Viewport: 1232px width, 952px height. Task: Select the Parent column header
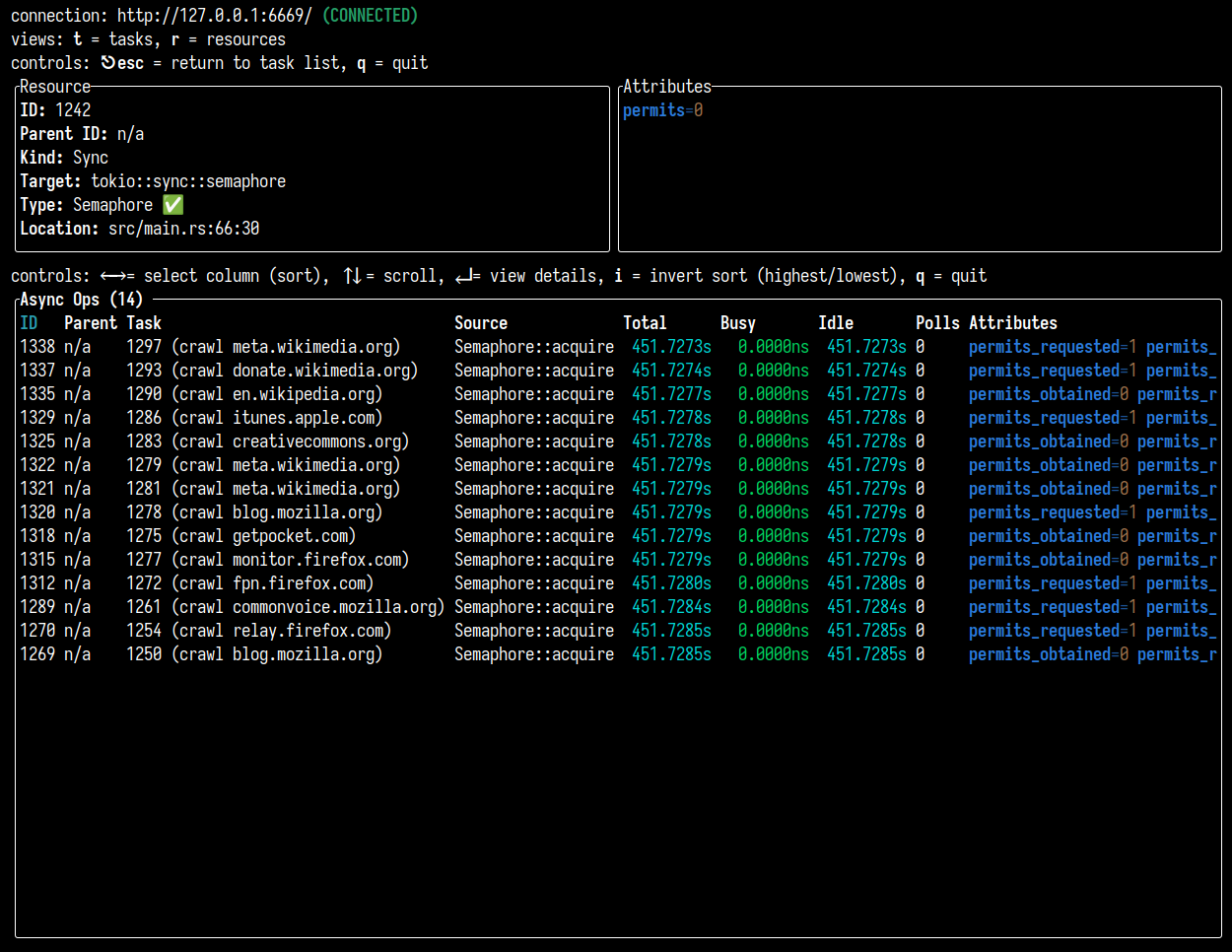[91, 323]
